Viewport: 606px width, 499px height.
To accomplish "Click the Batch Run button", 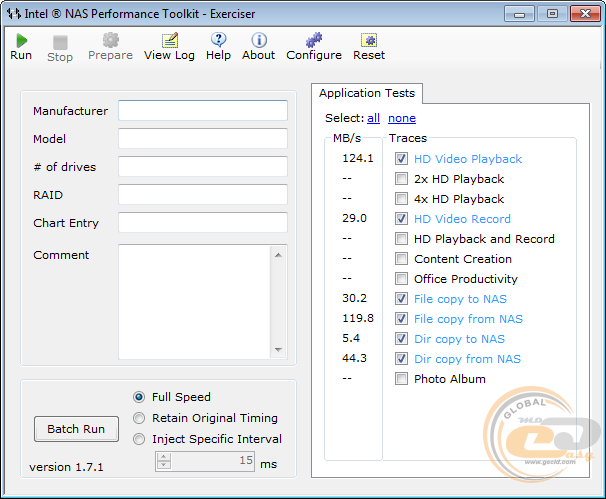I will pyautogui.click(x=76, y=429).
